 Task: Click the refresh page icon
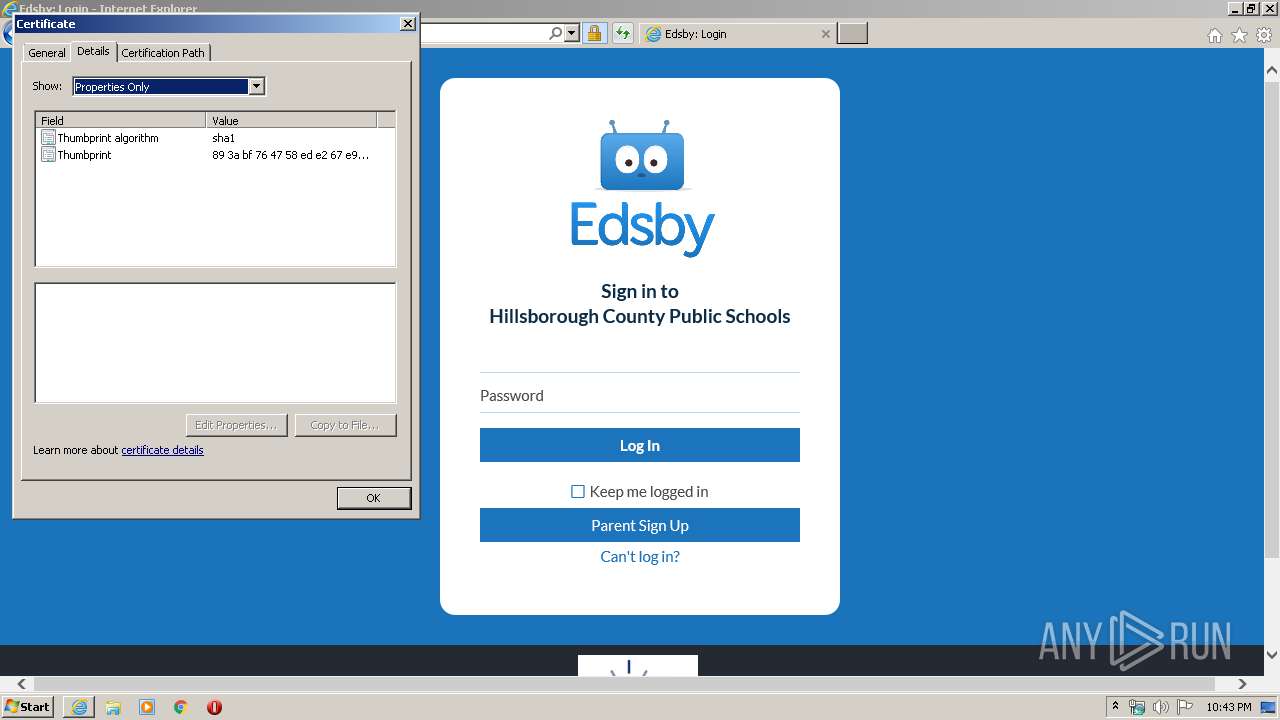coord(623,34)
